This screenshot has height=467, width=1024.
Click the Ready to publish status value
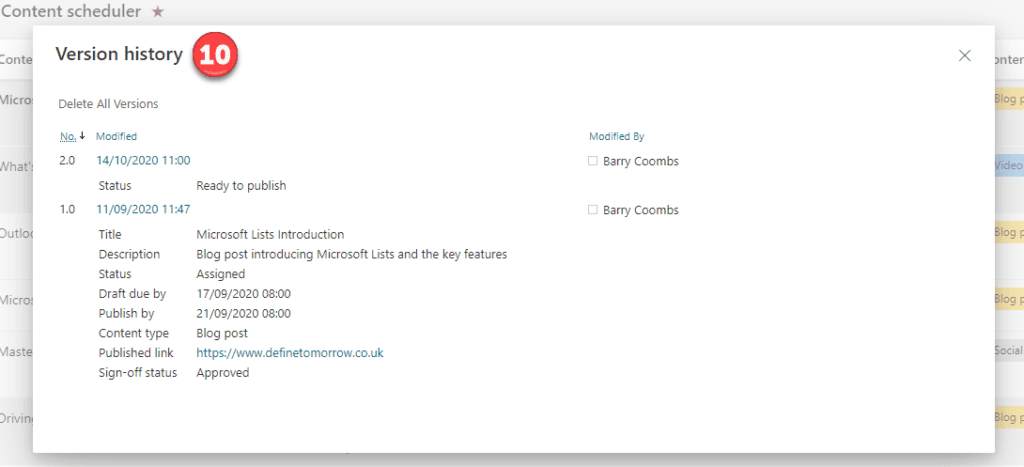(241, 185)
